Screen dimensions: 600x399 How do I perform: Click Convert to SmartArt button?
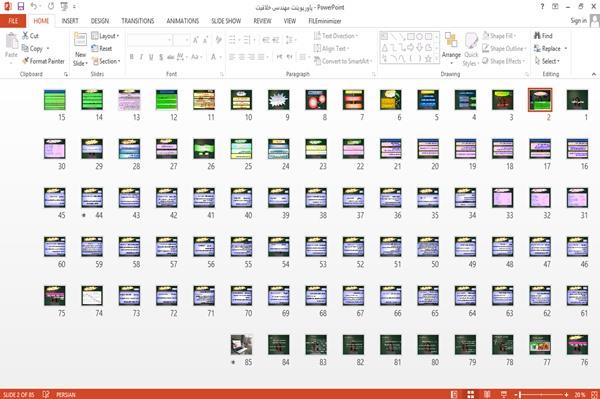343,61
